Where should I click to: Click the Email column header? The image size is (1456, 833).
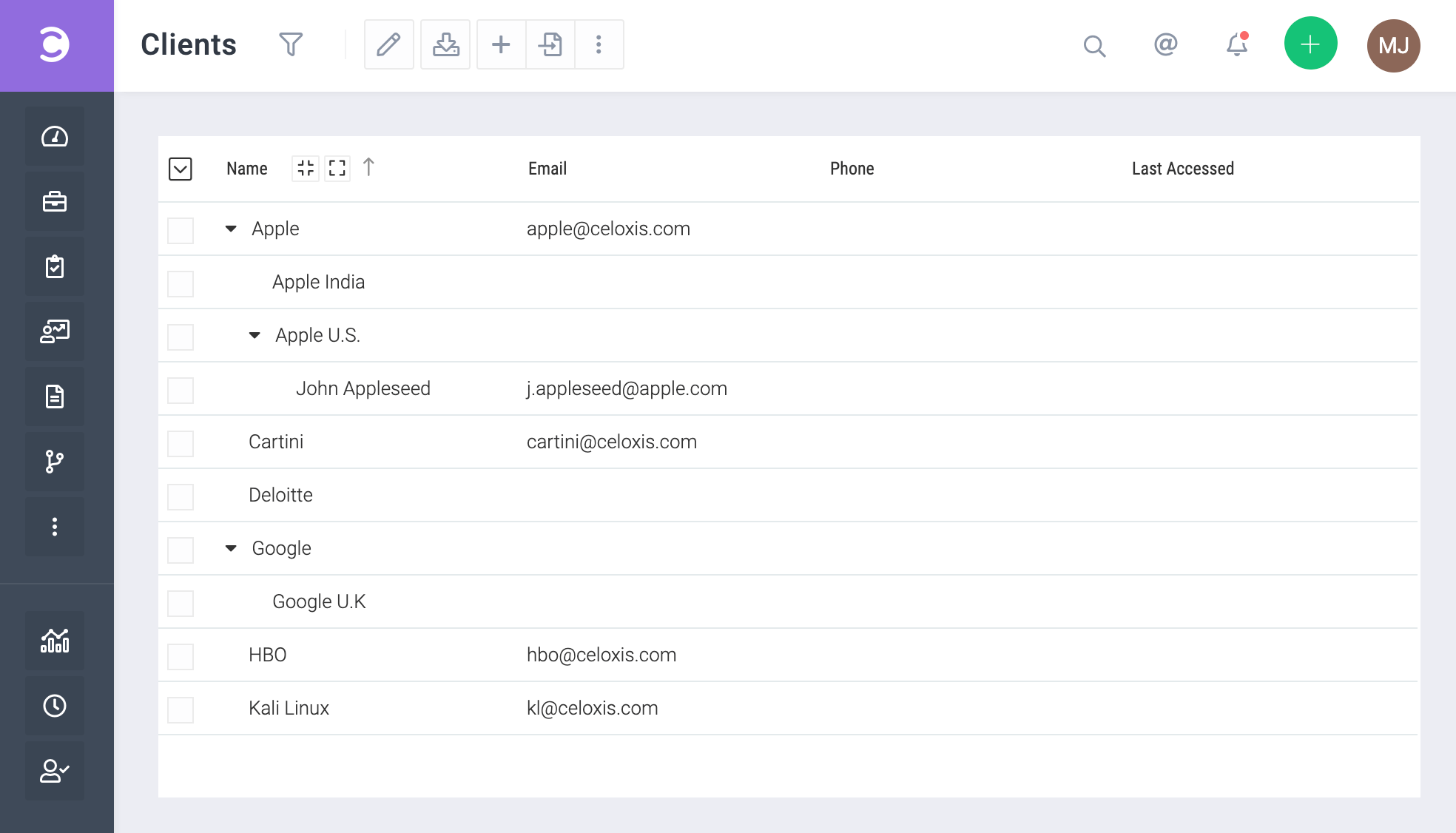(547, 169)
